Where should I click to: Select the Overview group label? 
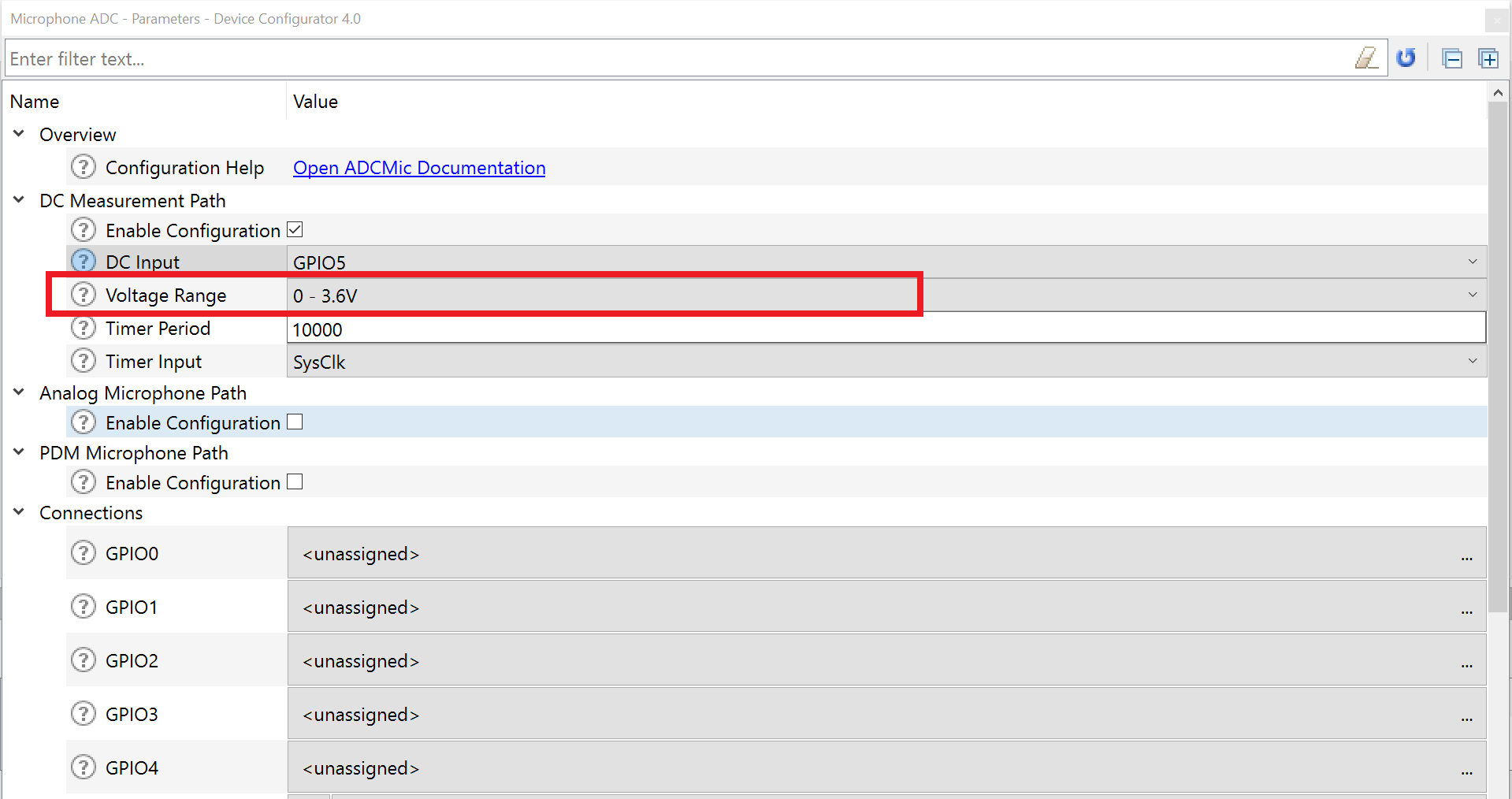tap(78, 135)
